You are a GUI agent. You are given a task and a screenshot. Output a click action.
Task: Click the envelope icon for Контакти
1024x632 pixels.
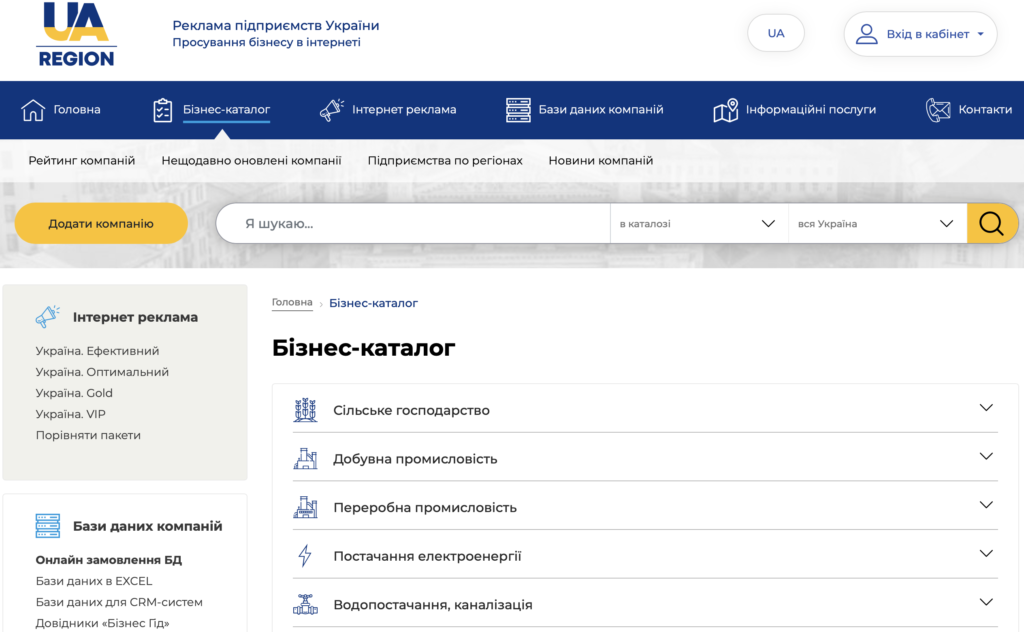point(938,110)
